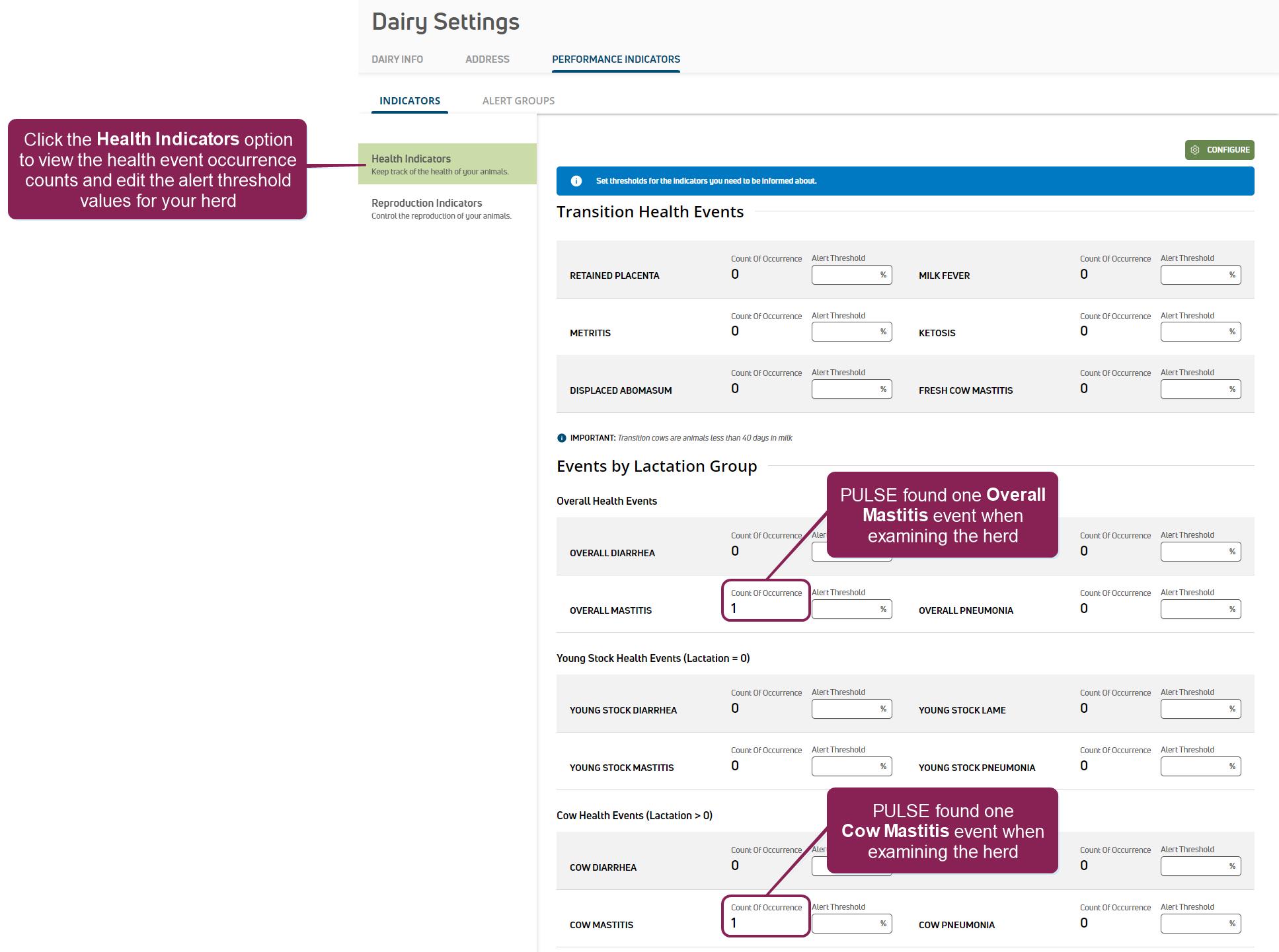The height and width of the screenshot is (952, 1279).
Task: Open the Alert Groups sub-tab
Action: 518,101
